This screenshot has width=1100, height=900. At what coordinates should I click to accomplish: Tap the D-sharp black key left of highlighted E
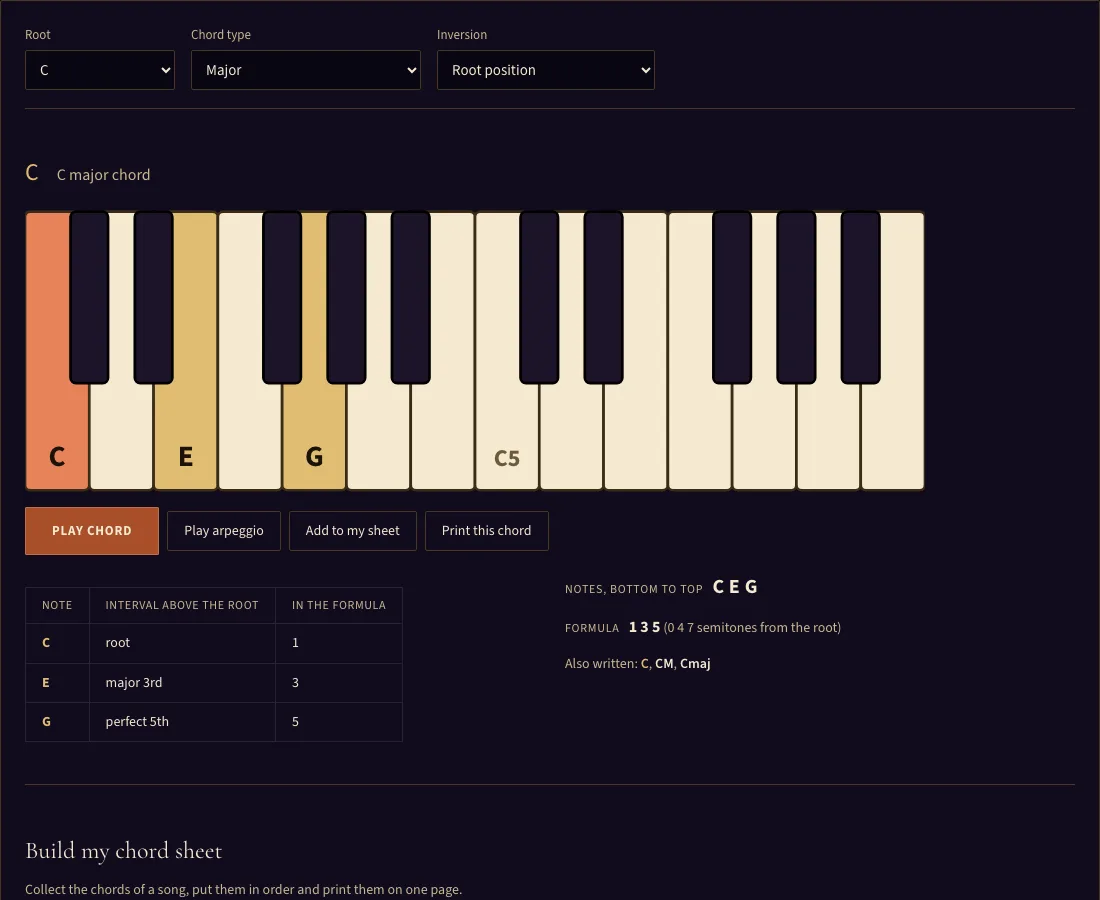coord(154,298)
